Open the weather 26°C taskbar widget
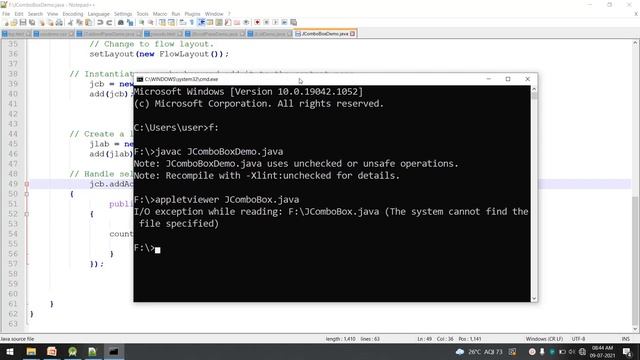This screenshot has width=640, height=360. click(479, 351)
